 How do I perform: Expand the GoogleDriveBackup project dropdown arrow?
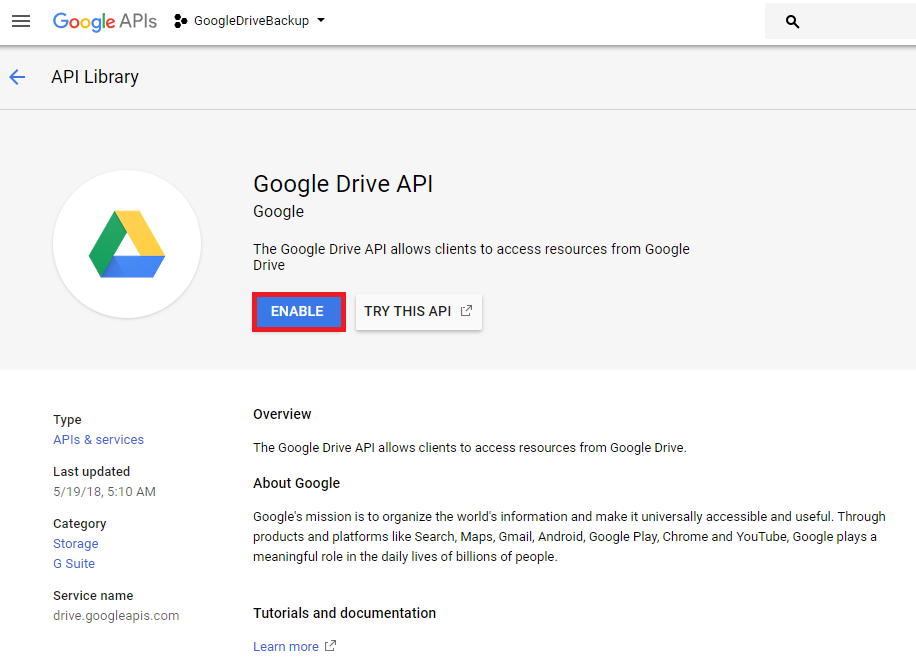tap(321, 20)
